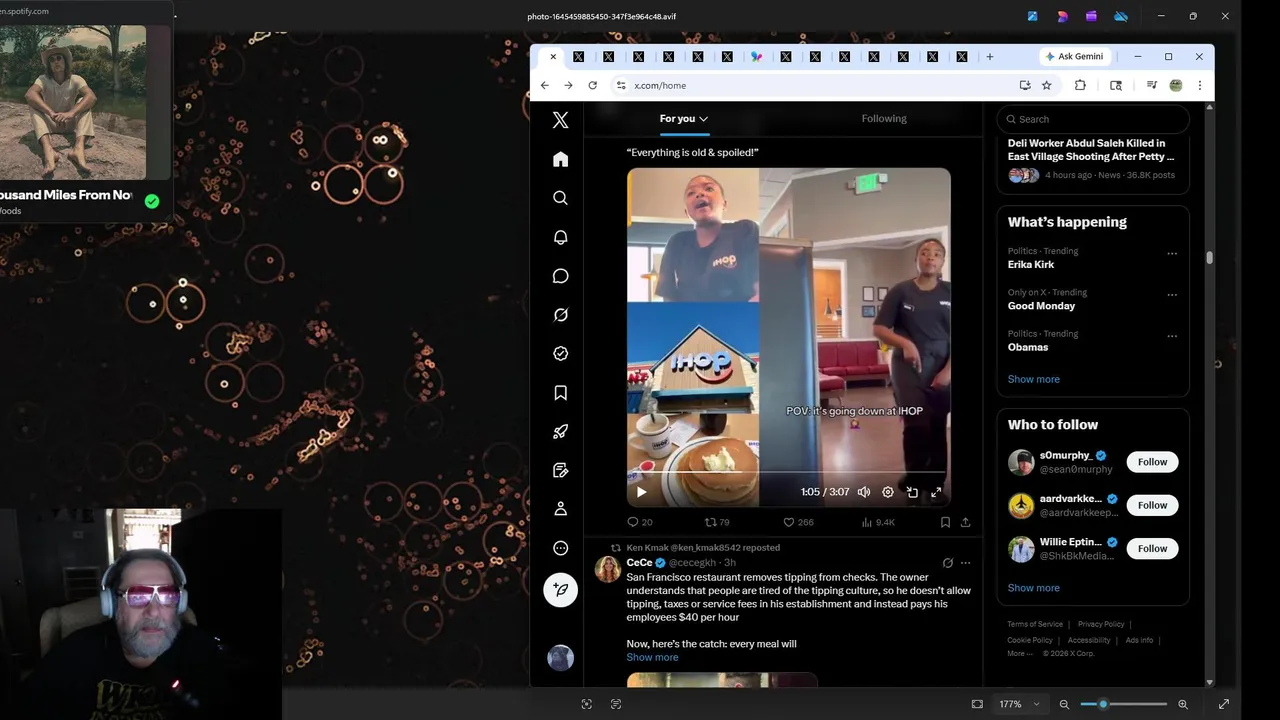Close the active Chrome tab

click(x=552, y=57)
